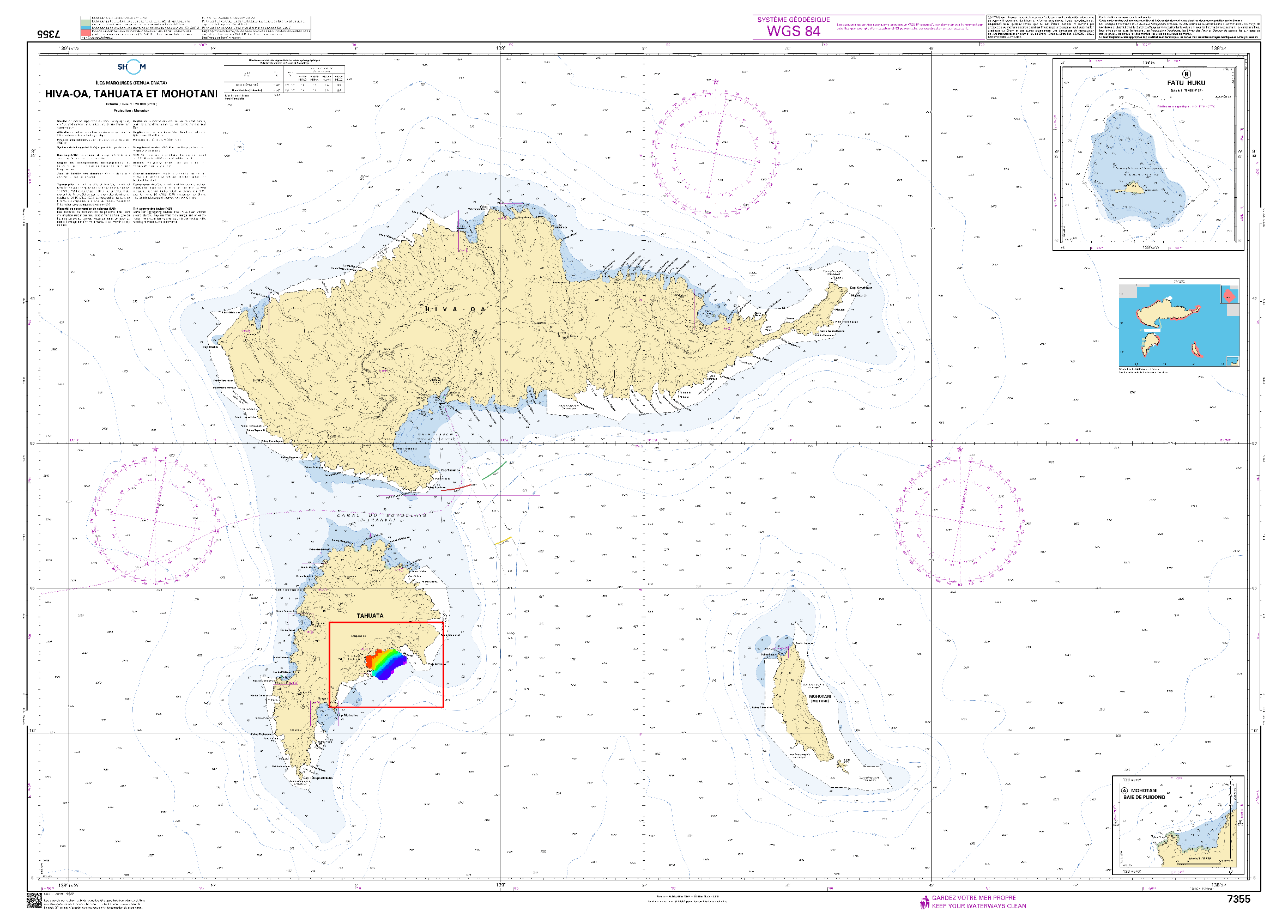Screen dimensions: 1288x924
Task: Click the rainbow bathymetry overlay on Tahuata
Action: tap(386, 664)
